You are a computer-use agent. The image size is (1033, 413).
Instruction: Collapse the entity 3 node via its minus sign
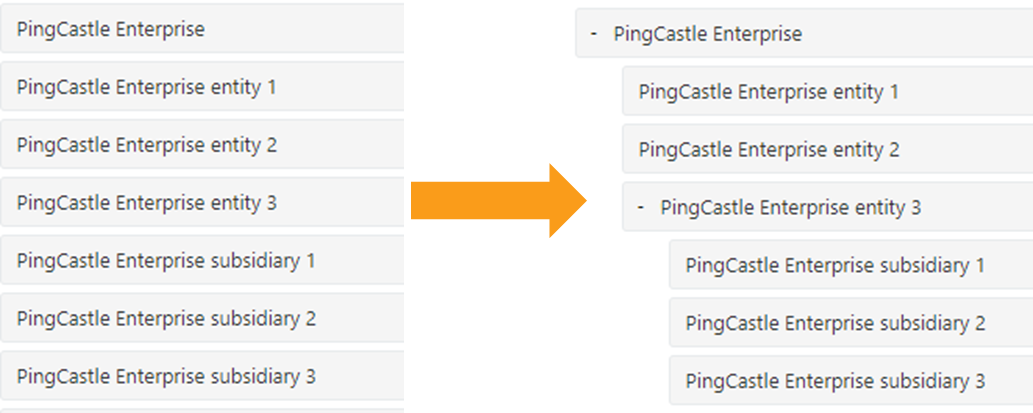coord(640,207)
